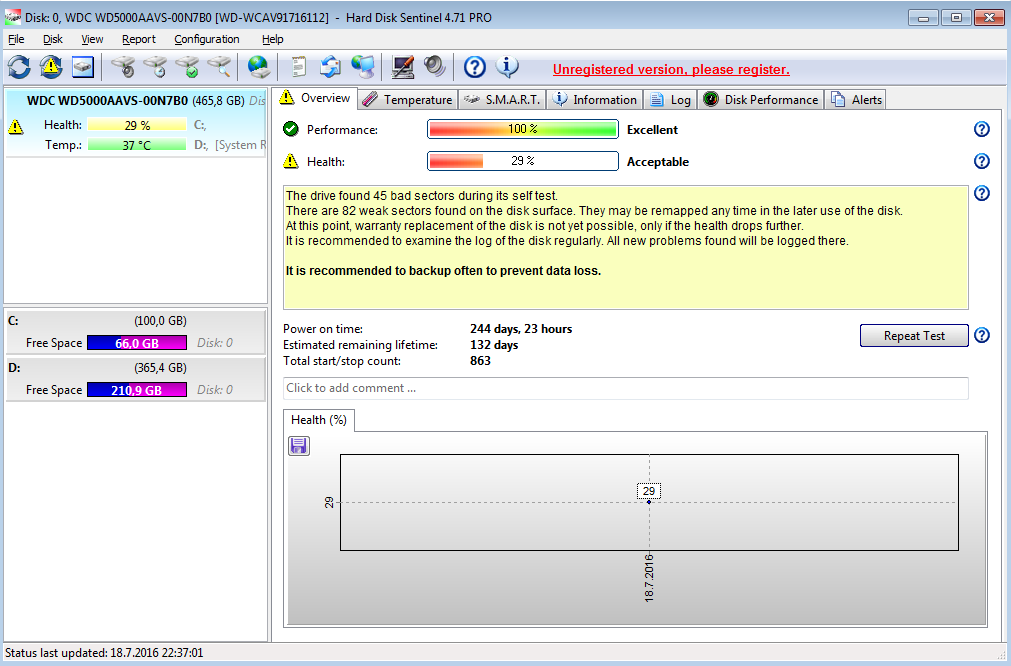Viewport: 1011px width, 666px height.
Task: Click the 244 days, 23 hours power-on value
Action: [521, 329]
